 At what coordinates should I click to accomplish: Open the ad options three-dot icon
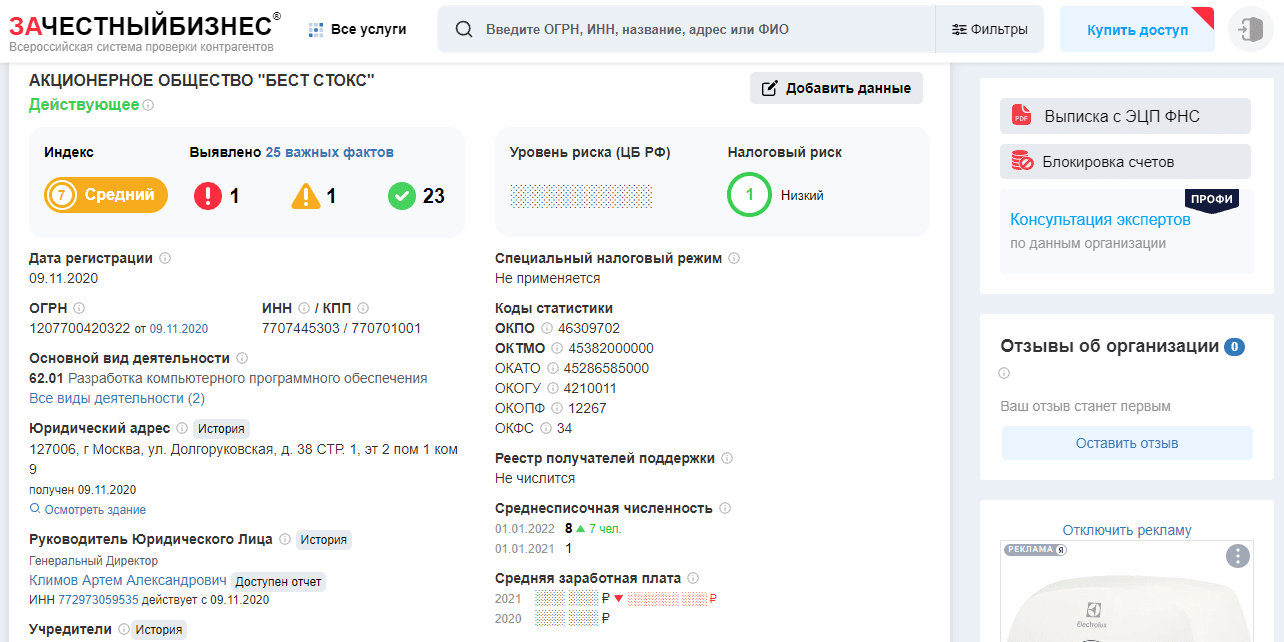point(1238,556)
